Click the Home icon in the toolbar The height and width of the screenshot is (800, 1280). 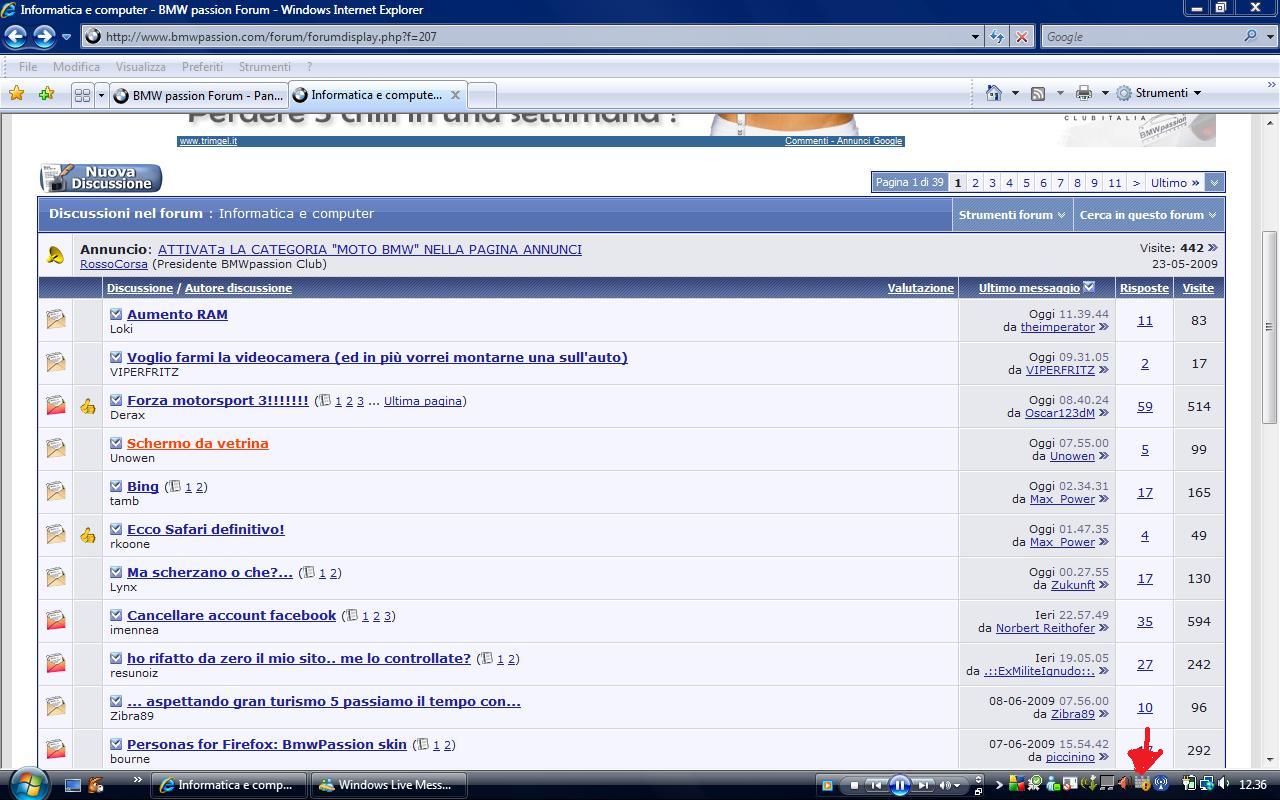tap(993, 93)
